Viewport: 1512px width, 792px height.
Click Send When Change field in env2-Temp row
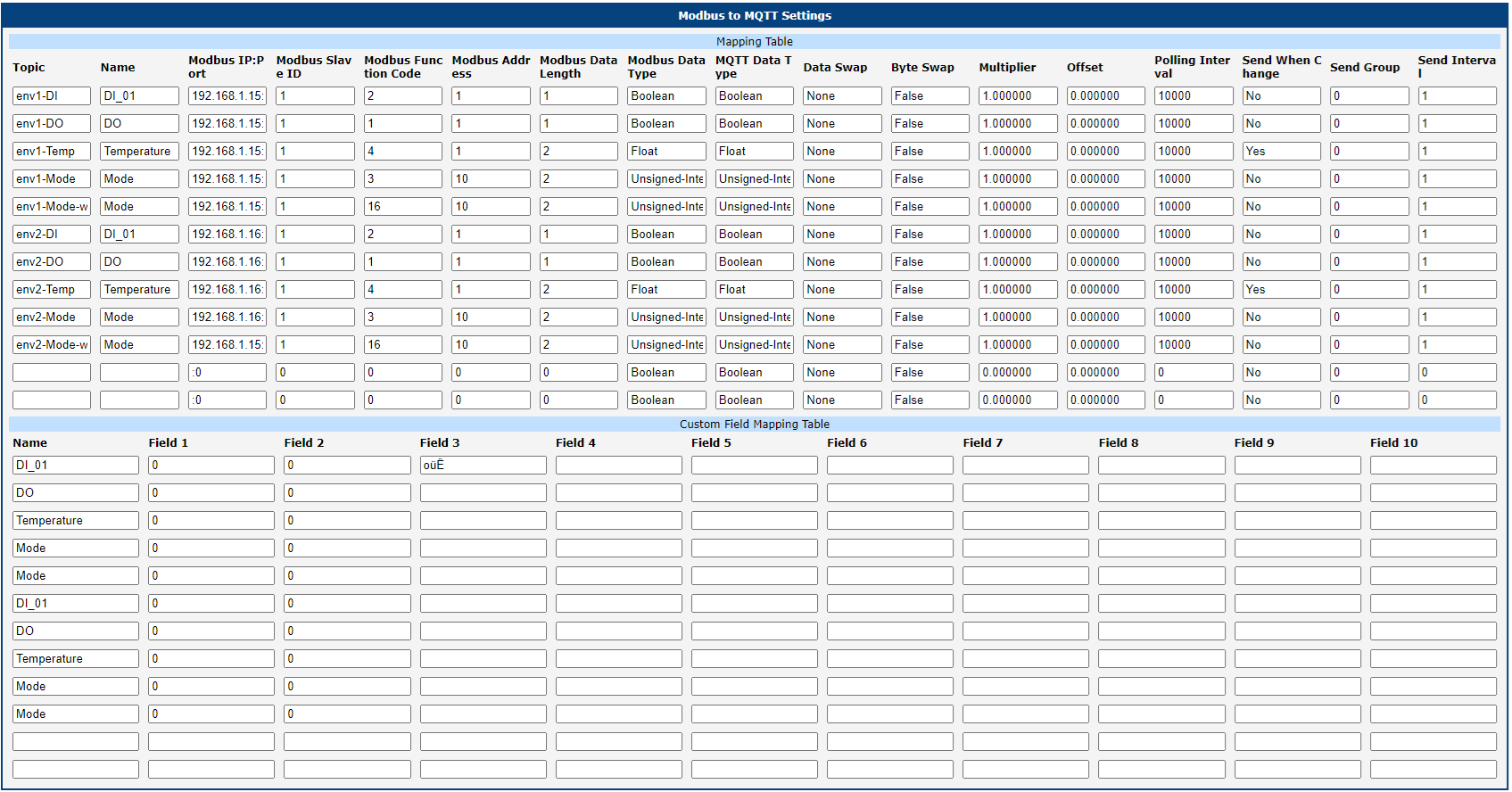pos(1282,289)
